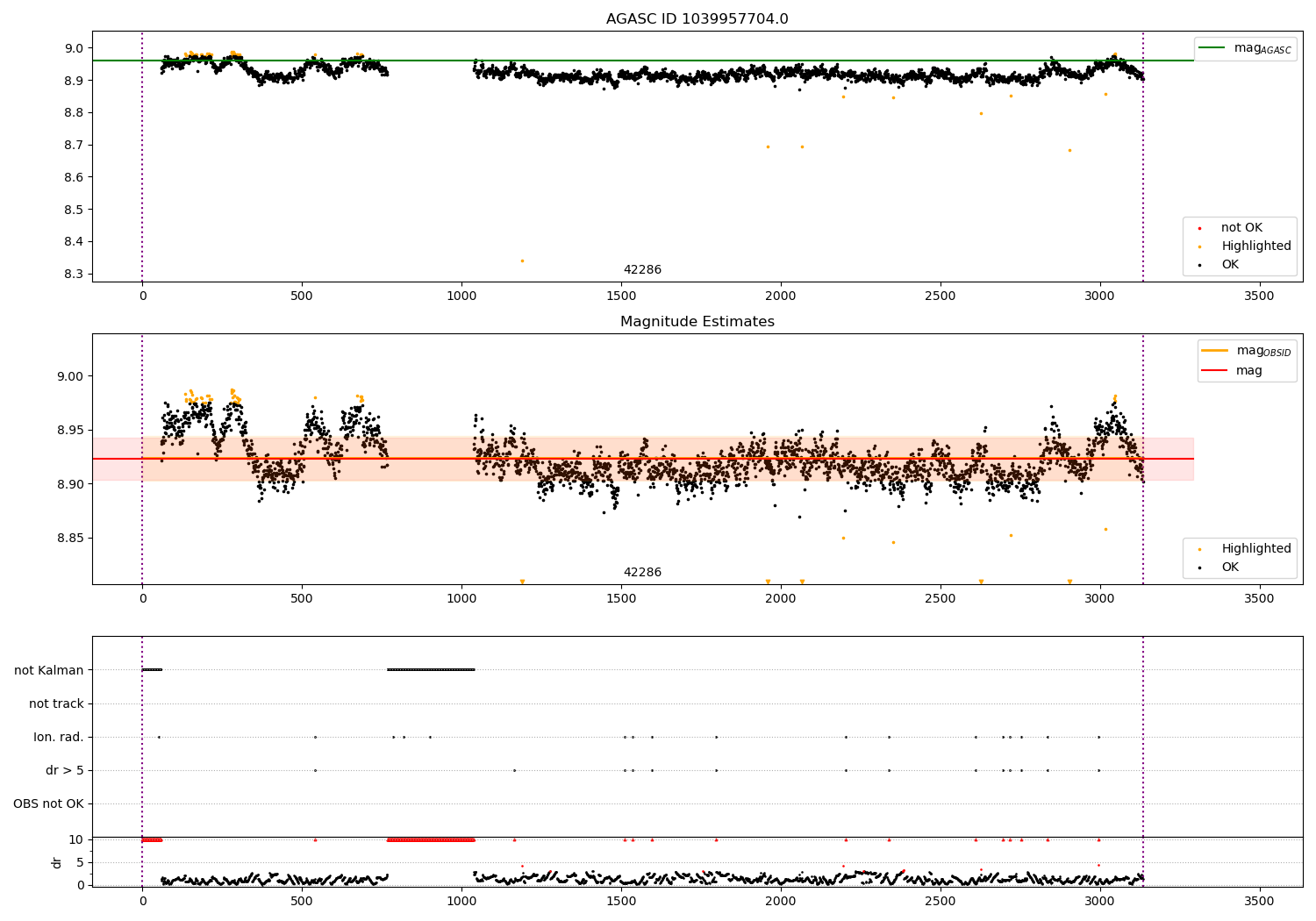Click the 9.0 y-axis tick in top plot

click(76, 48)
